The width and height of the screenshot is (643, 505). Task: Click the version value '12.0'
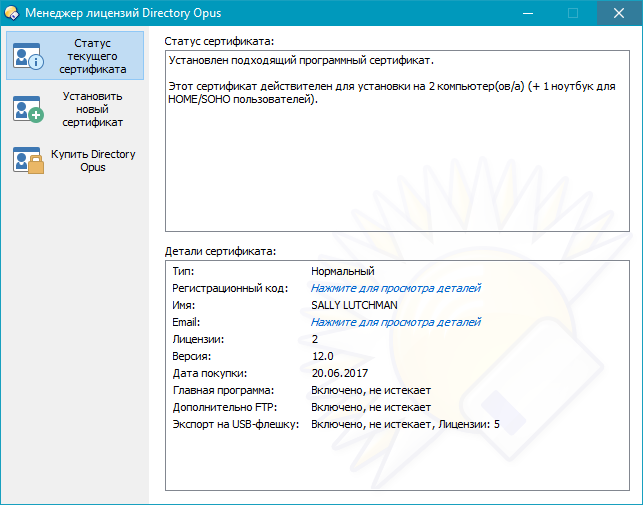pos(323,356)
